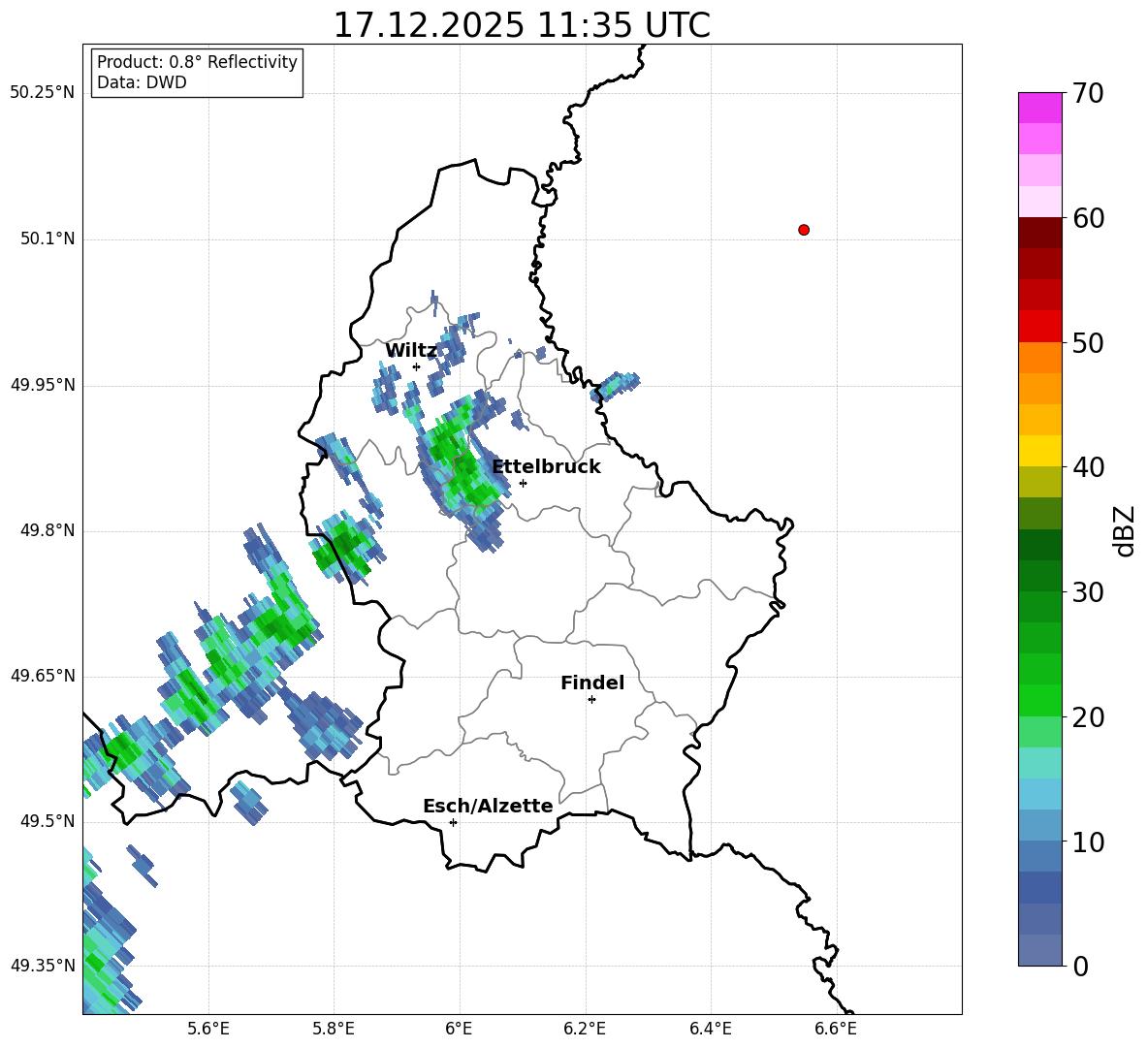1148x1048 pixels.
Task: Click the Ettelbruck city label
Action: [546, 466]
